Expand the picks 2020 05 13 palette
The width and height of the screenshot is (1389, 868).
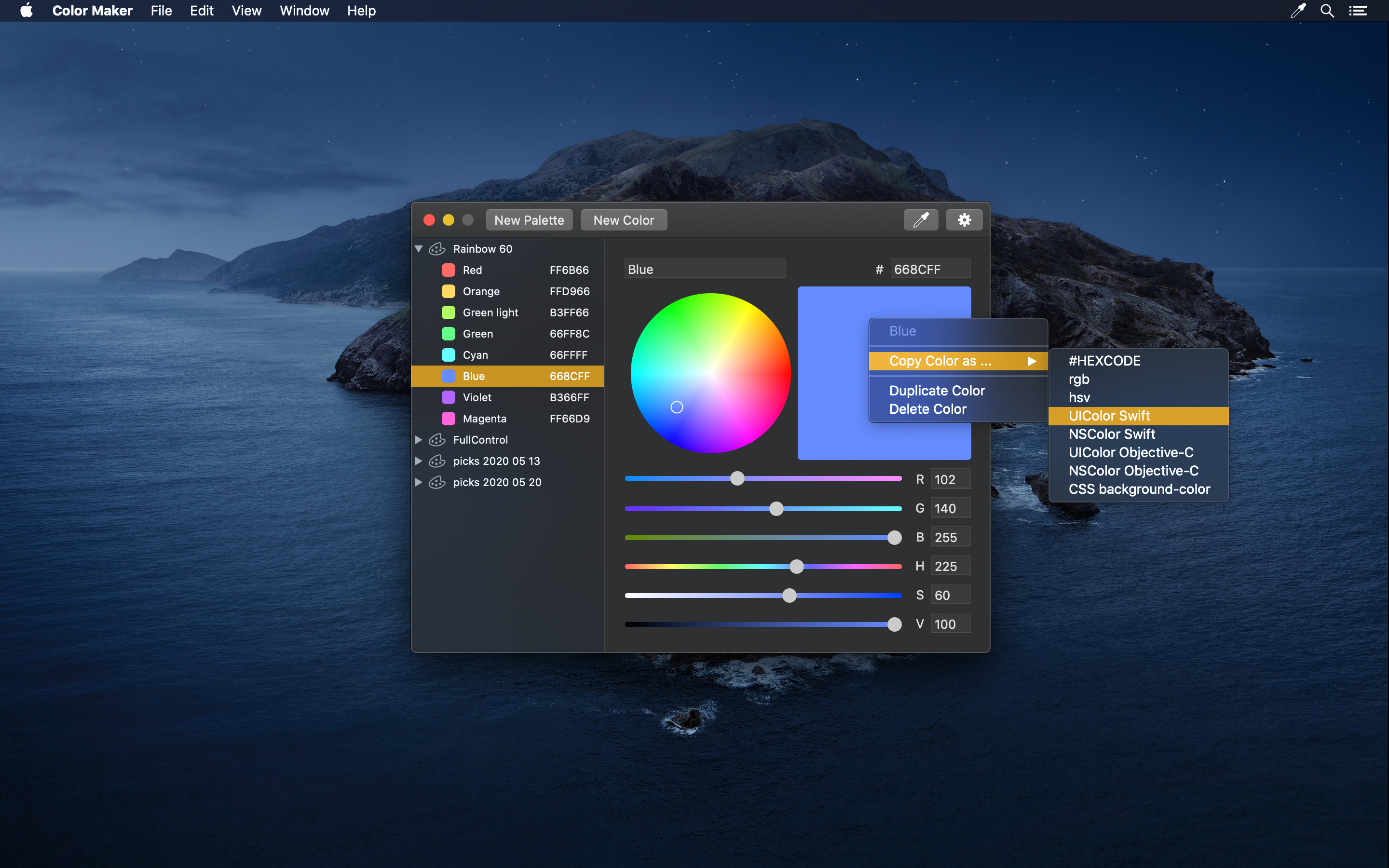[419, 461]
